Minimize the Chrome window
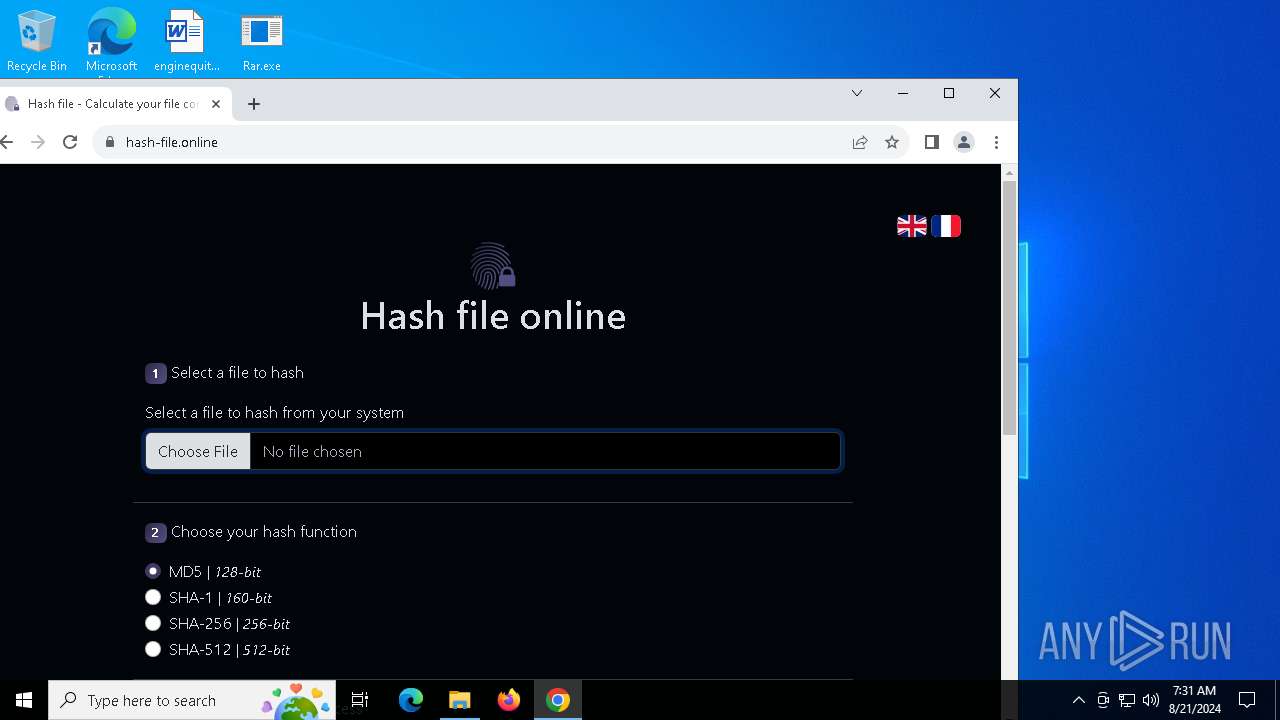Screen dimensions: 1280x720 tap(903, 93)
